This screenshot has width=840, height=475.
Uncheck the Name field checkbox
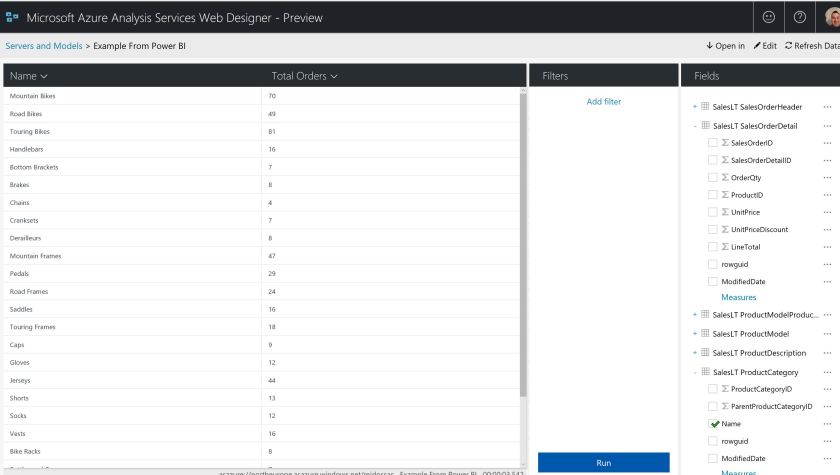pos(713,424)
